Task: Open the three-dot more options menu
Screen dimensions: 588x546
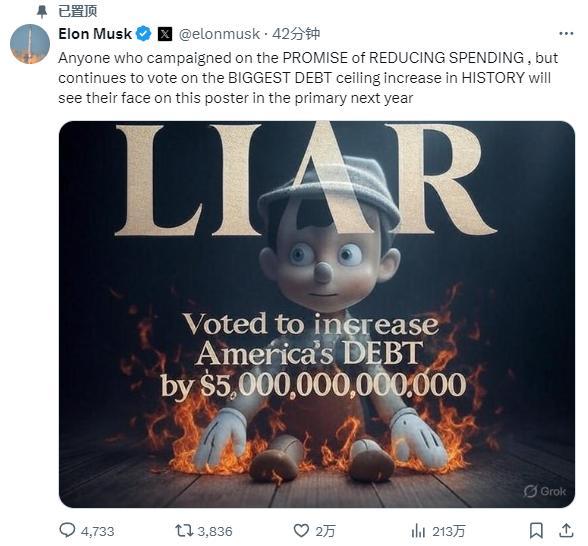Action: (566, 34)
